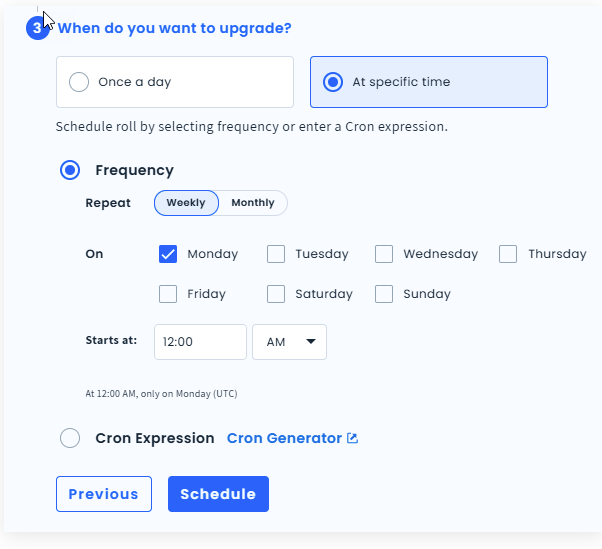Click the step 3 number badge

coord(38,28)
